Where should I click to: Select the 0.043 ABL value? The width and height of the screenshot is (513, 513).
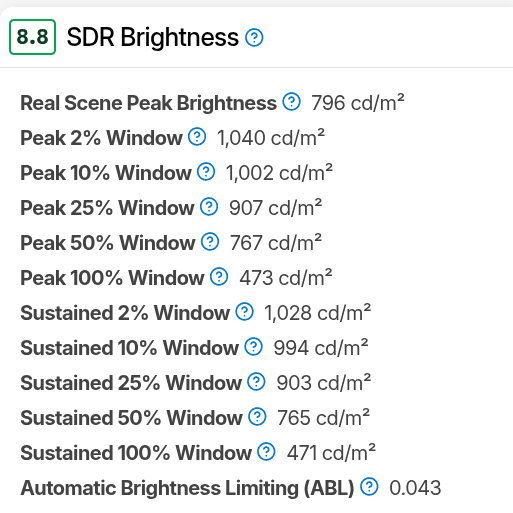tap(415, 488)
